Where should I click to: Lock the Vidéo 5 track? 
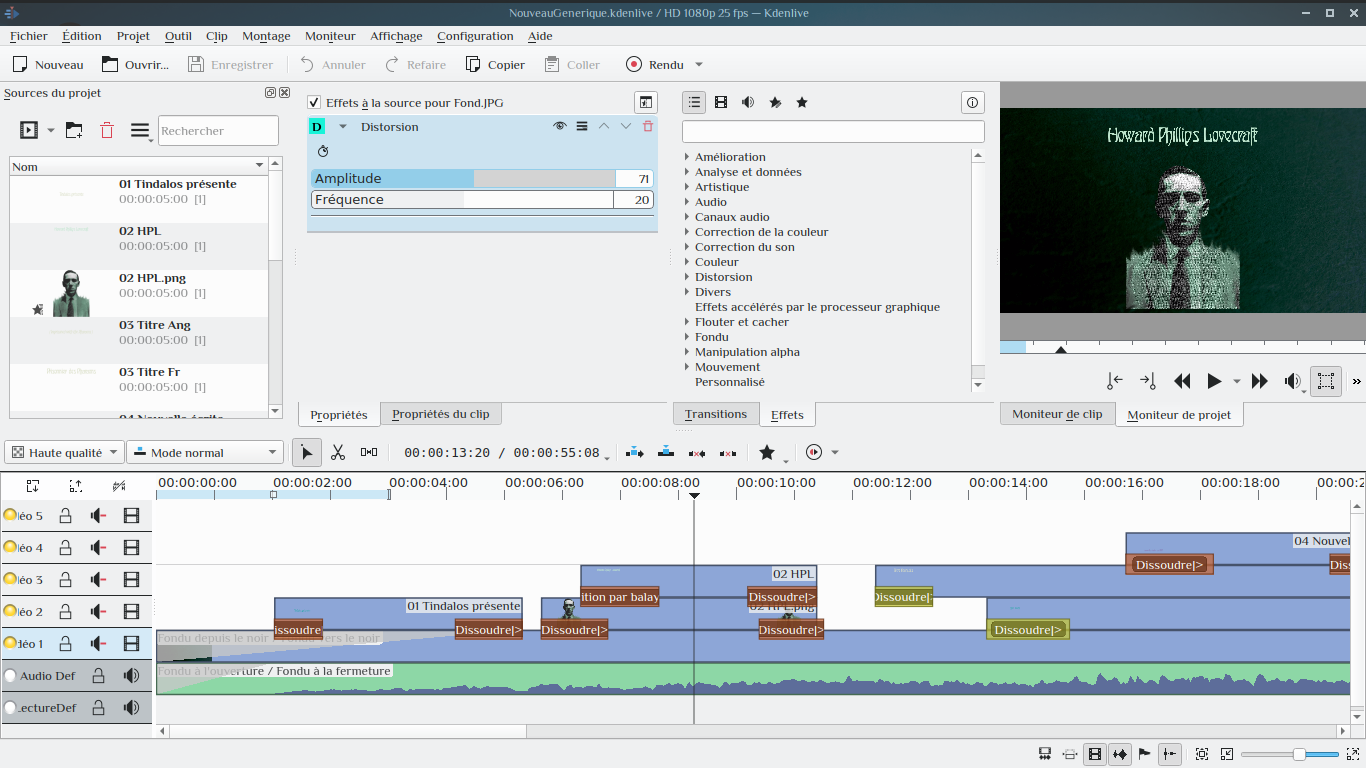pyautogui.click(x=65, y=516)
